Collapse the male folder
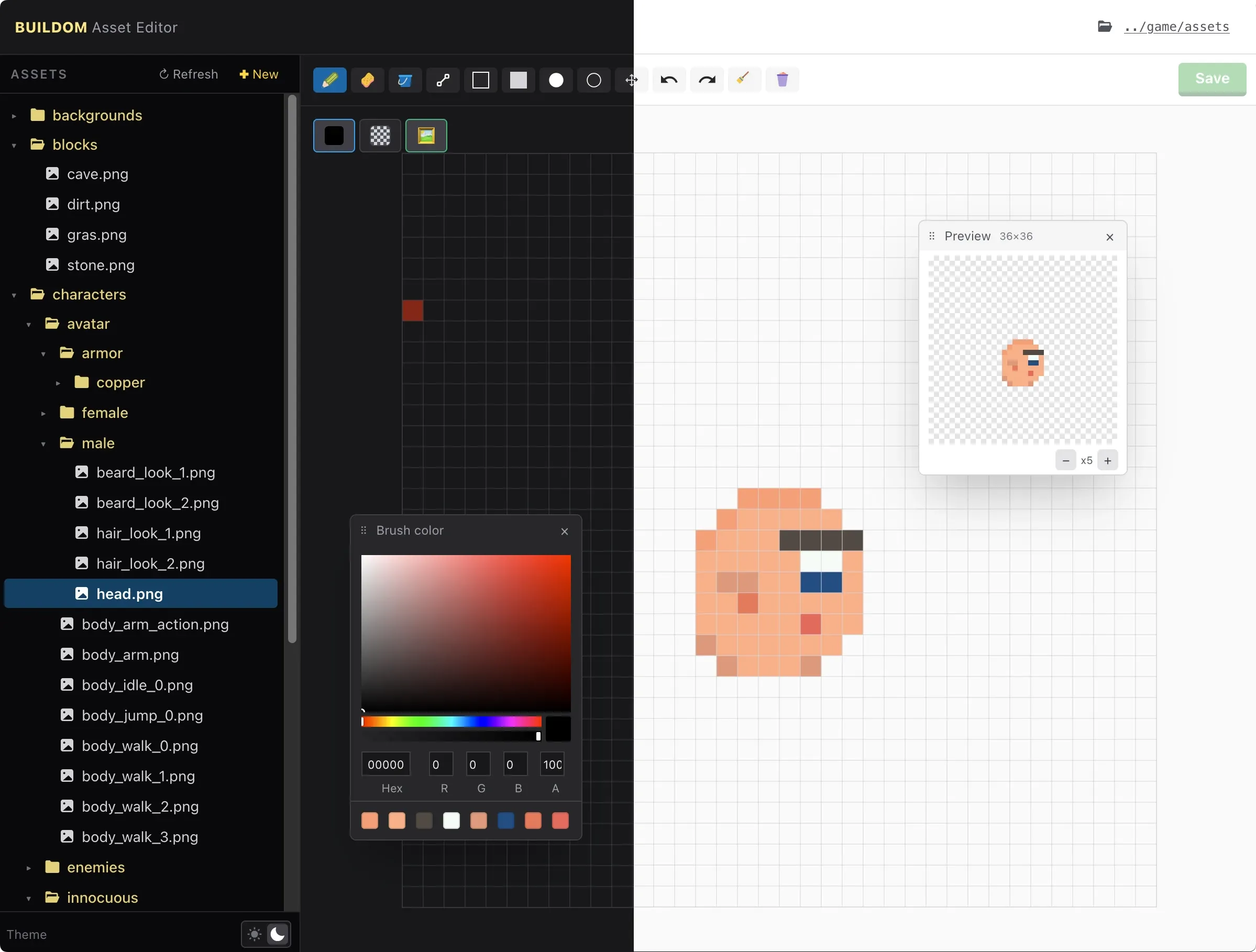1256x952 pixels. tap(43, 444)
